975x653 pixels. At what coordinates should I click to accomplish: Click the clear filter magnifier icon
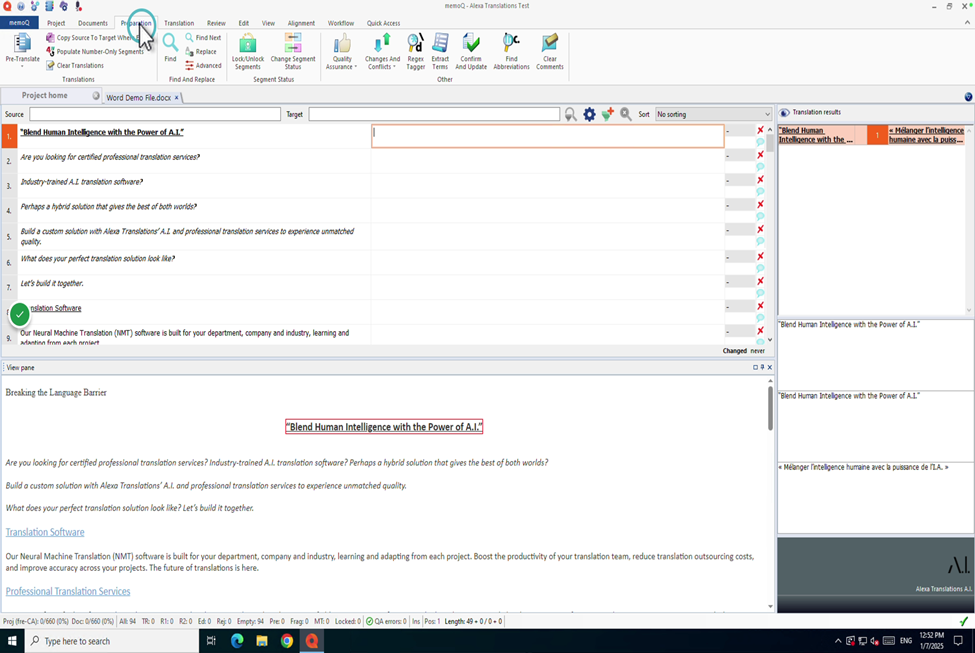pyautogui.click(x=626, y=114)
